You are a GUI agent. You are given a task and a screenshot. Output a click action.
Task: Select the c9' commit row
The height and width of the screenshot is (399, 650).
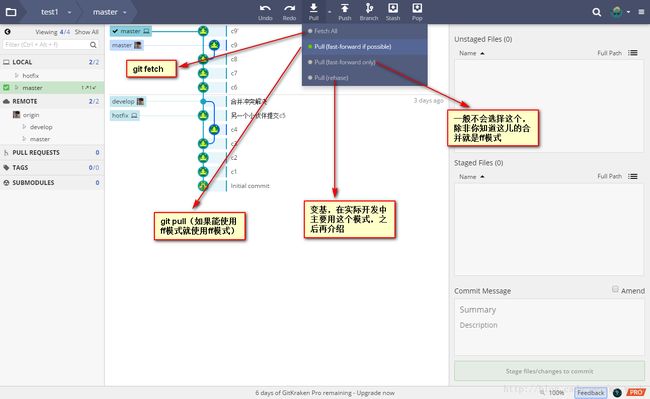(234, 31)
